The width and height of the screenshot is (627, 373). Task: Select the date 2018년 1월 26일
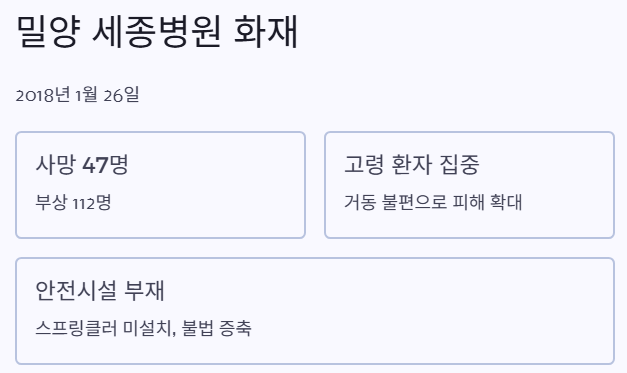click(78, 95)
